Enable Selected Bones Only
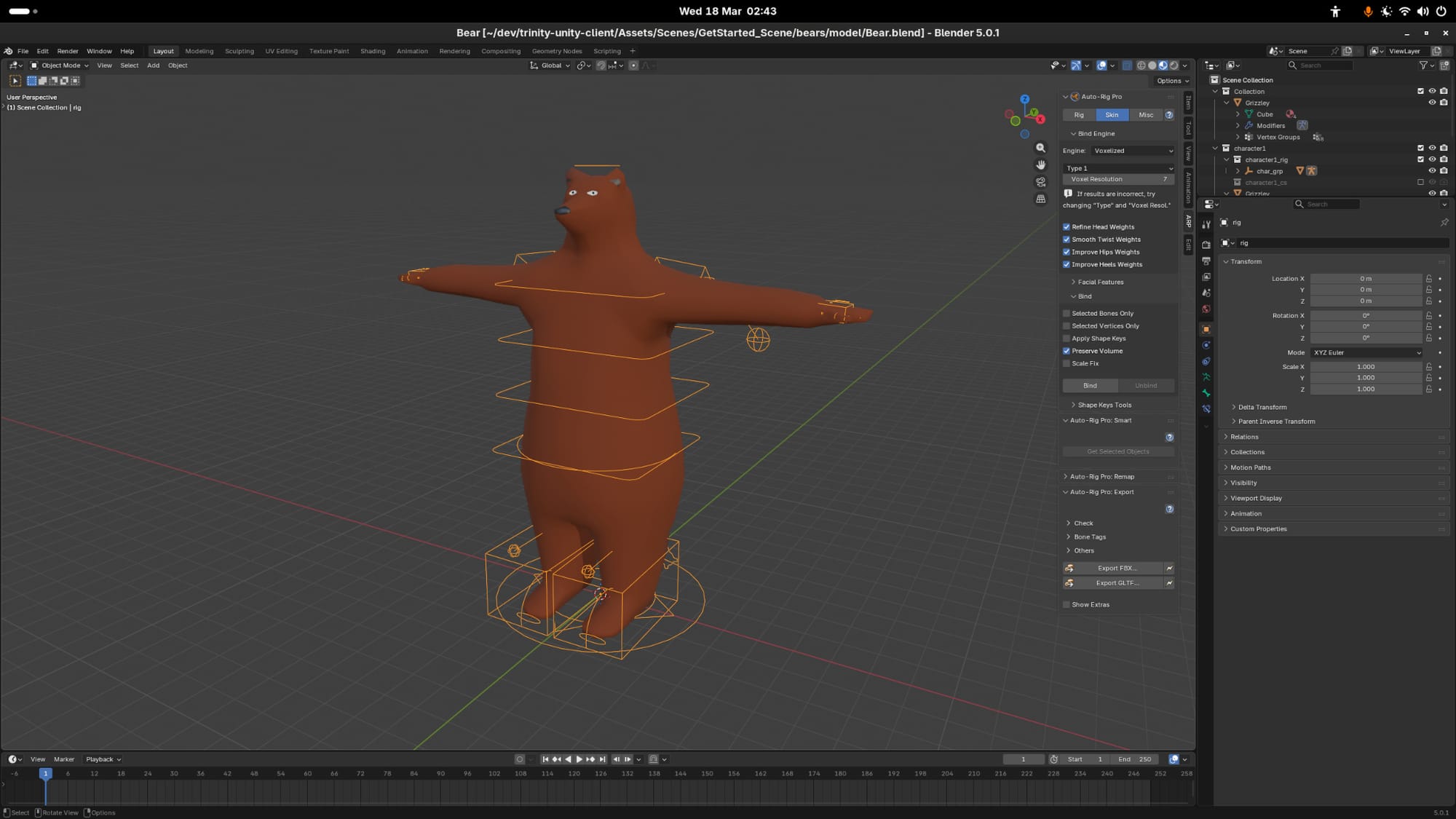Viewport: 1456px width, 819px height. [1067, 314]
